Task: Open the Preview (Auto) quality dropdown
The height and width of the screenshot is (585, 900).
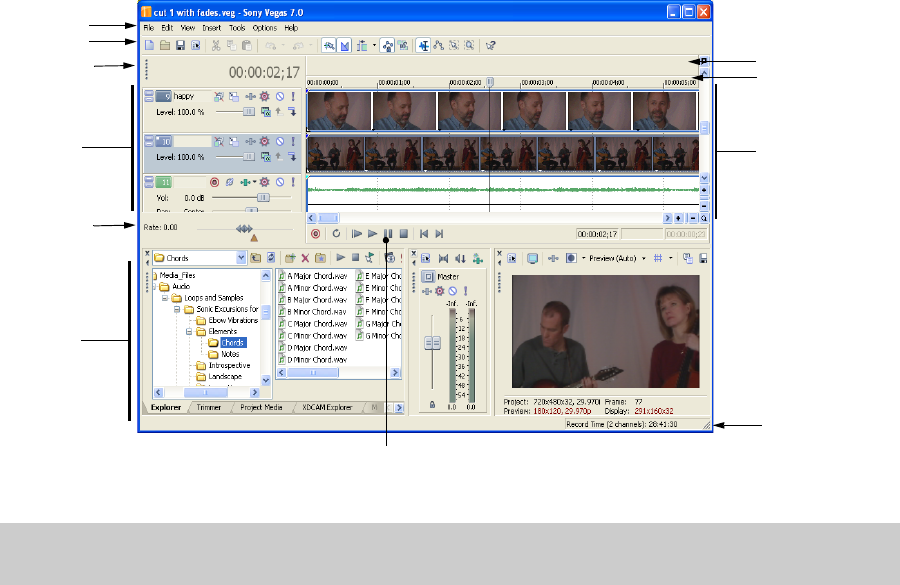Action: (643, 258)
